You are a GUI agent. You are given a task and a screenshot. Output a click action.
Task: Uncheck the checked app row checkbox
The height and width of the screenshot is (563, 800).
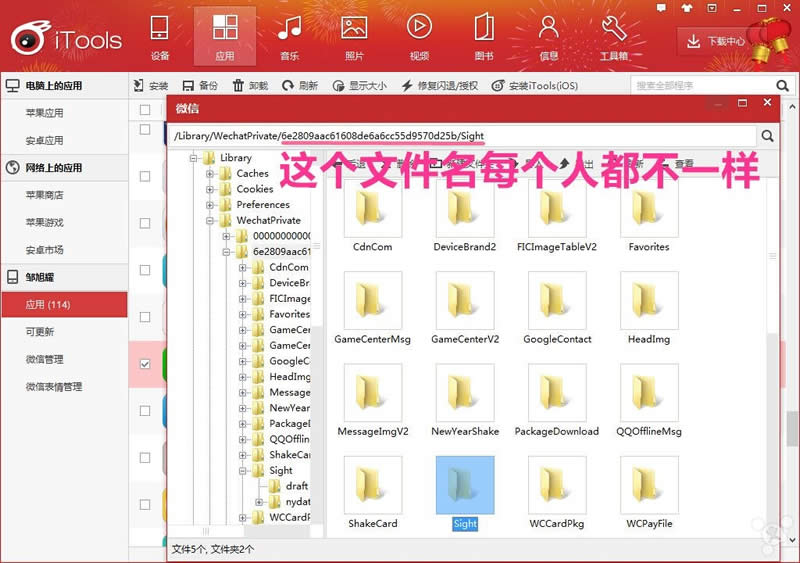tap(145, 364)
